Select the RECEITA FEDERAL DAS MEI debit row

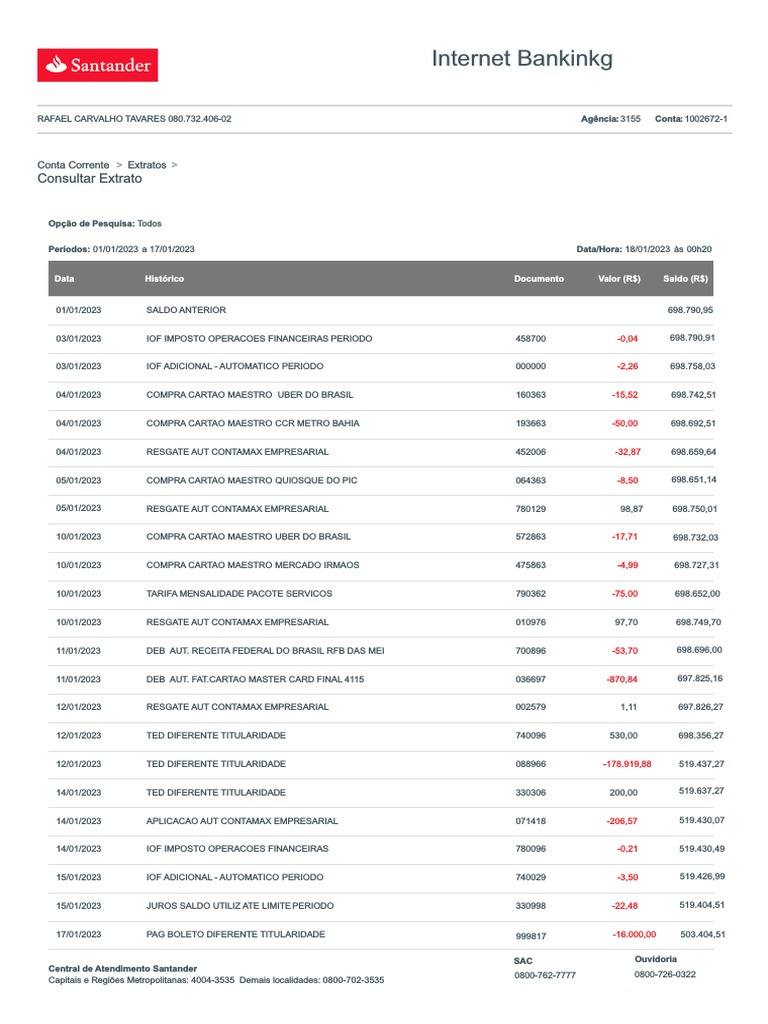tap(265, 651)
